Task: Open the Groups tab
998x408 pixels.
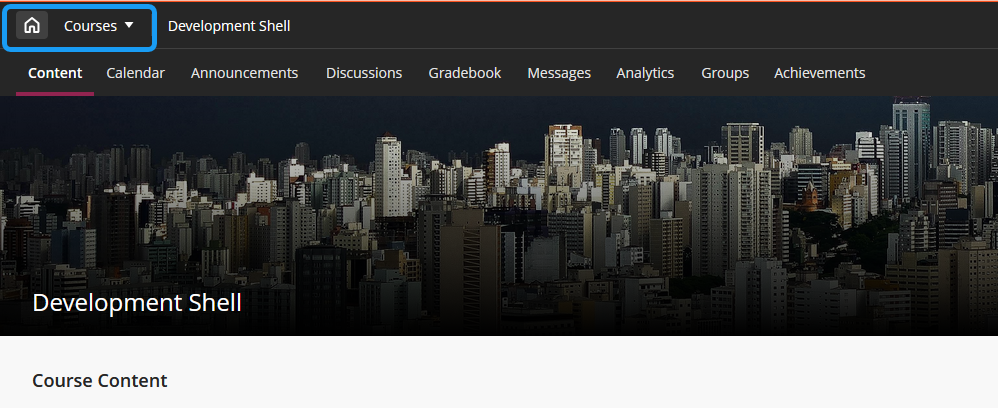Action: (725, 73)
